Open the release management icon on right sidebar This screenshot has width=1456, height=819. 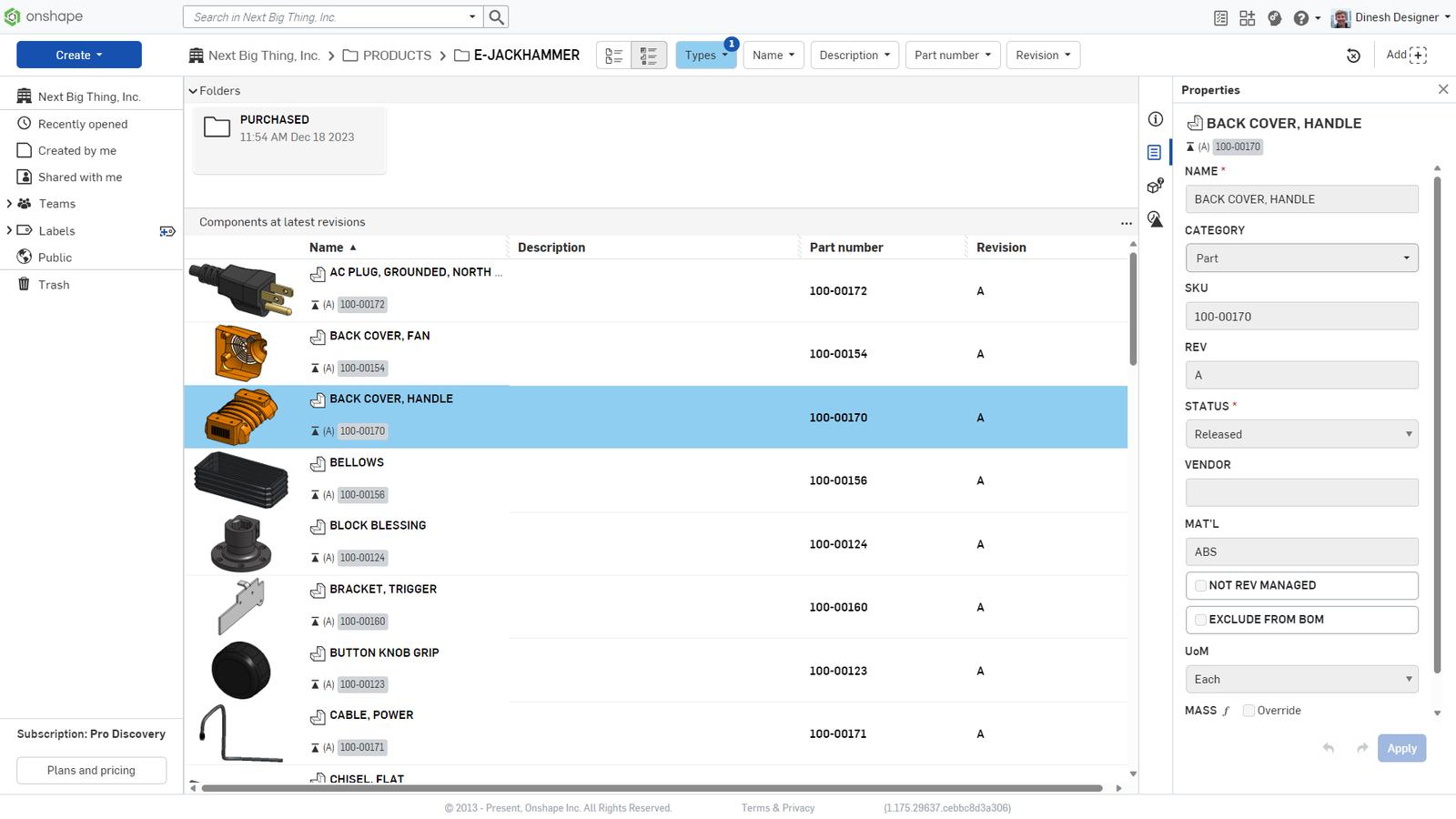tap(1155, 219)
